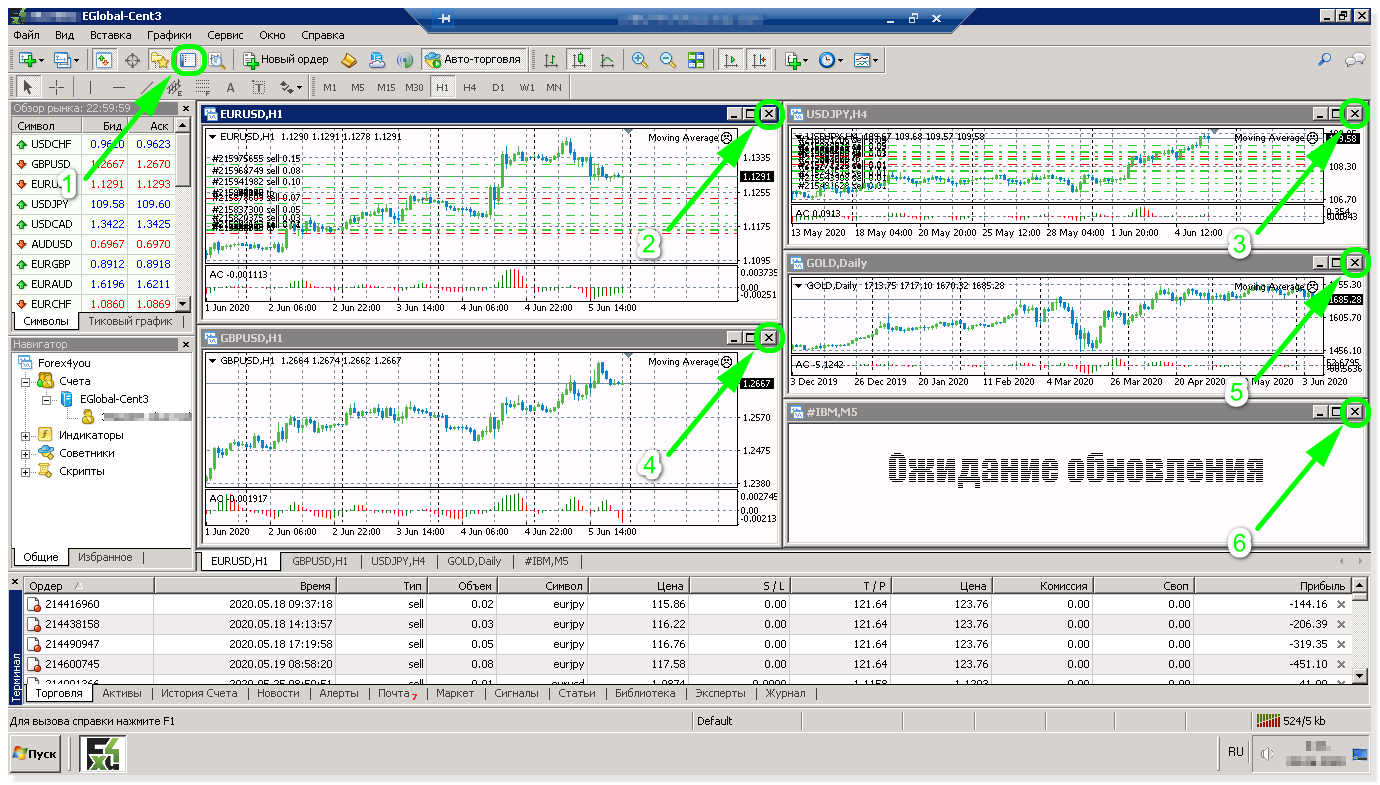Select the GBPUSD row in Market Watch

coord(50,164)
